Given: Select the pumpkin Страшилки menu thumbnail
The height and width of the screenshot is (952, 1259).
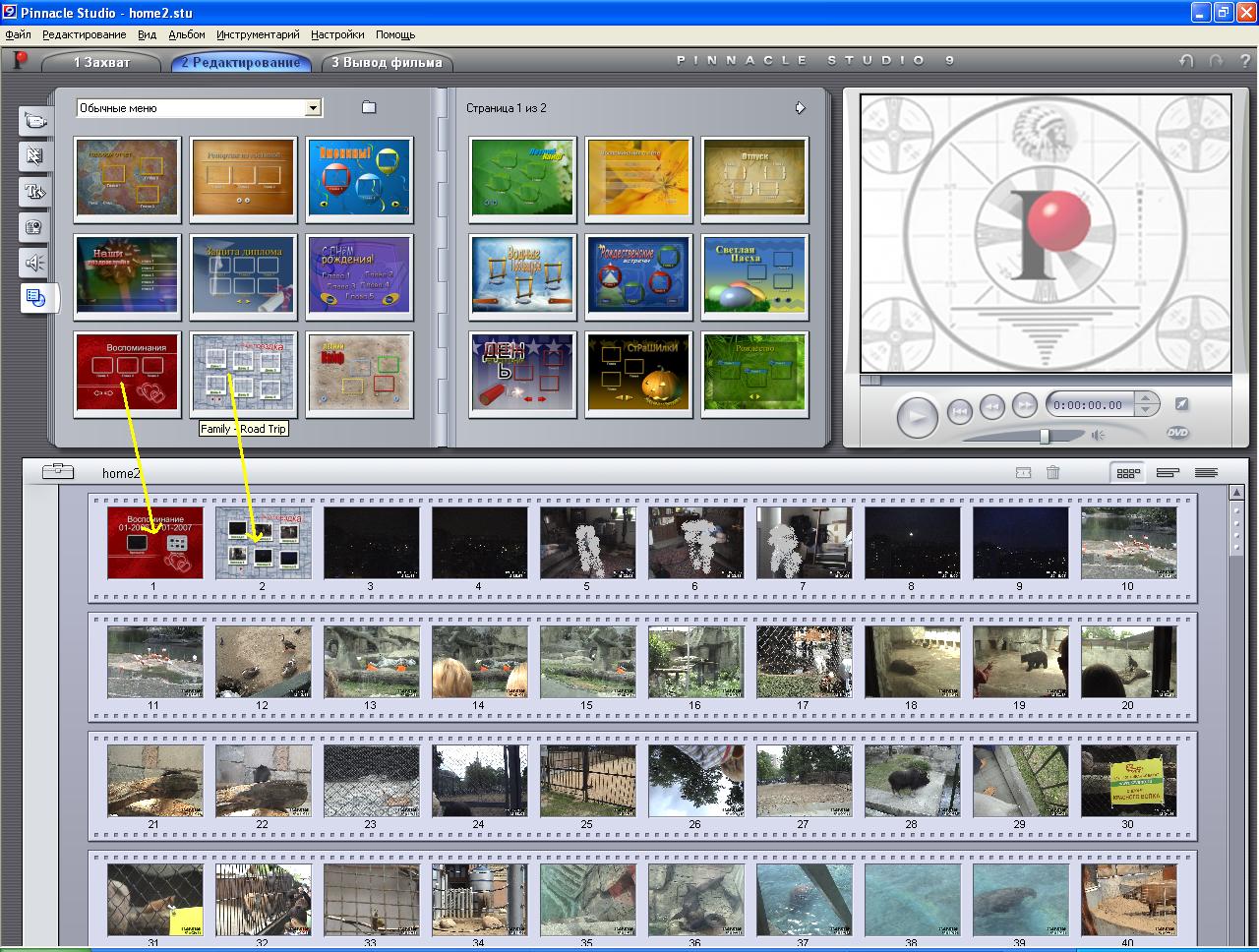Looking at the screenshot, I should click(x=637, y=374).
